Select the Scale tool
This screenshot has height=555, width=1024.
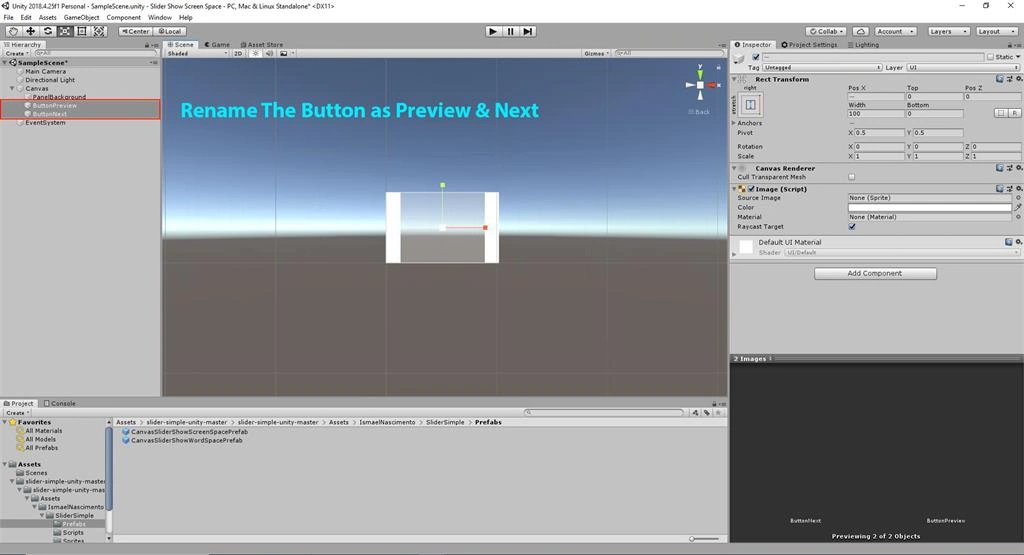coord(65,31)
